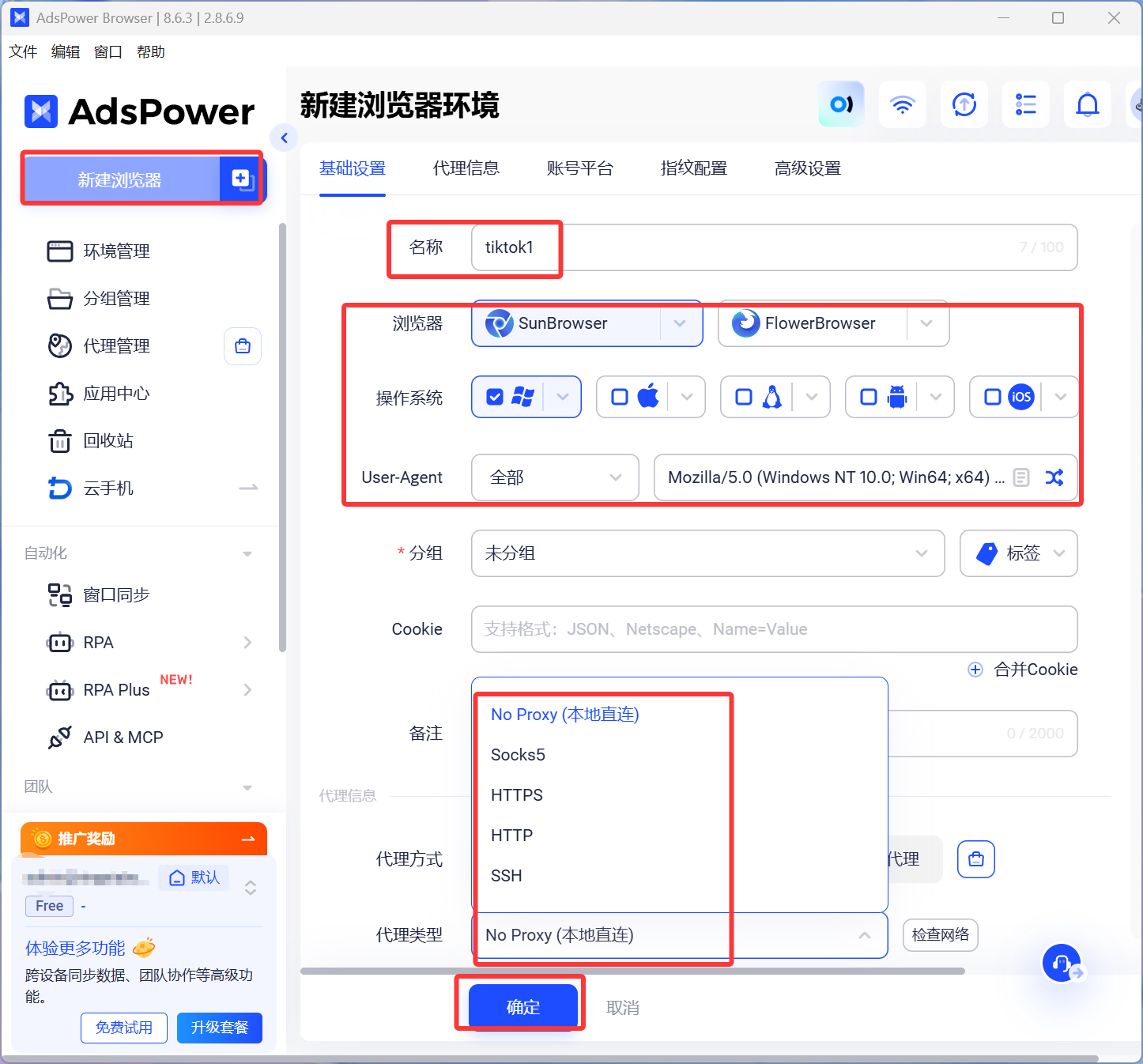Screen dimensions: 1143x1064
Task: Open the 文件 menu
Action: [23, 52]
